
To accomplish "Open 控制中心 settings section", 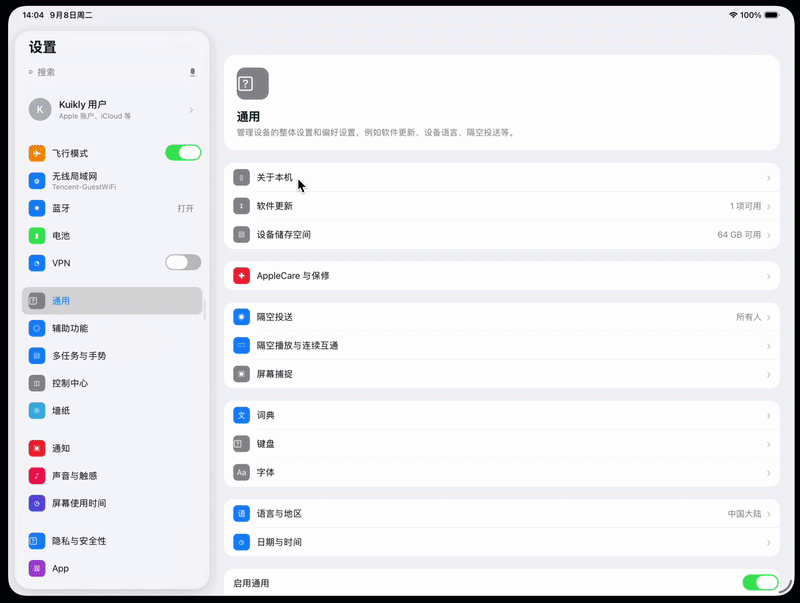I will 112,383.
